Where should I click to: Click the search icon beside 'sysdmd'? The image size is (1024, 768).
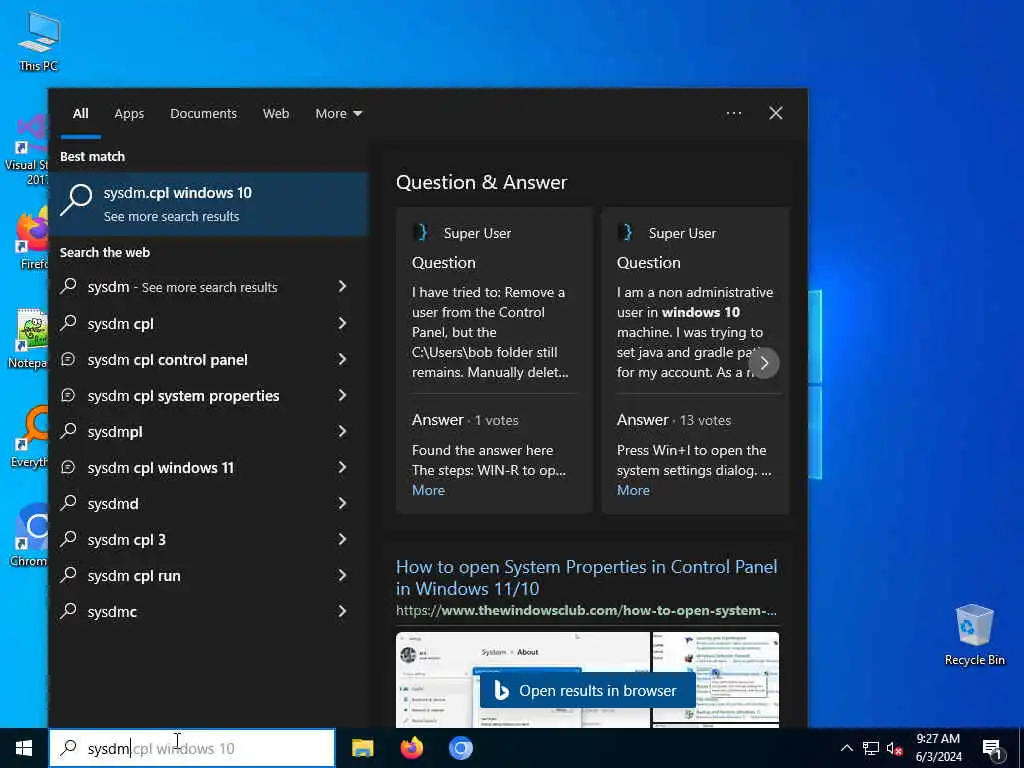click(69, 503)
